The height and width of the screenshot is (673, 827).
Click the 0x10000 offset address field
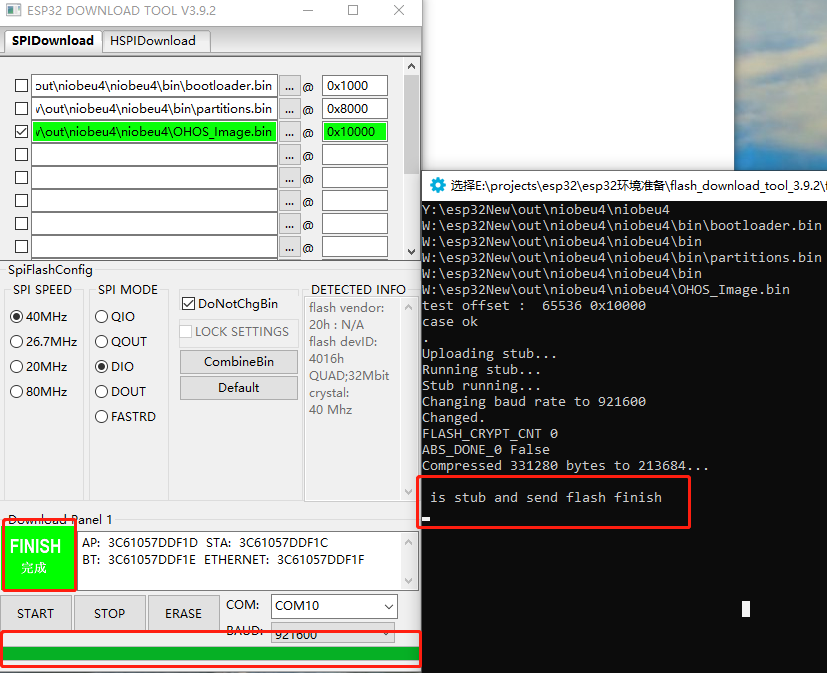point(355,132)
